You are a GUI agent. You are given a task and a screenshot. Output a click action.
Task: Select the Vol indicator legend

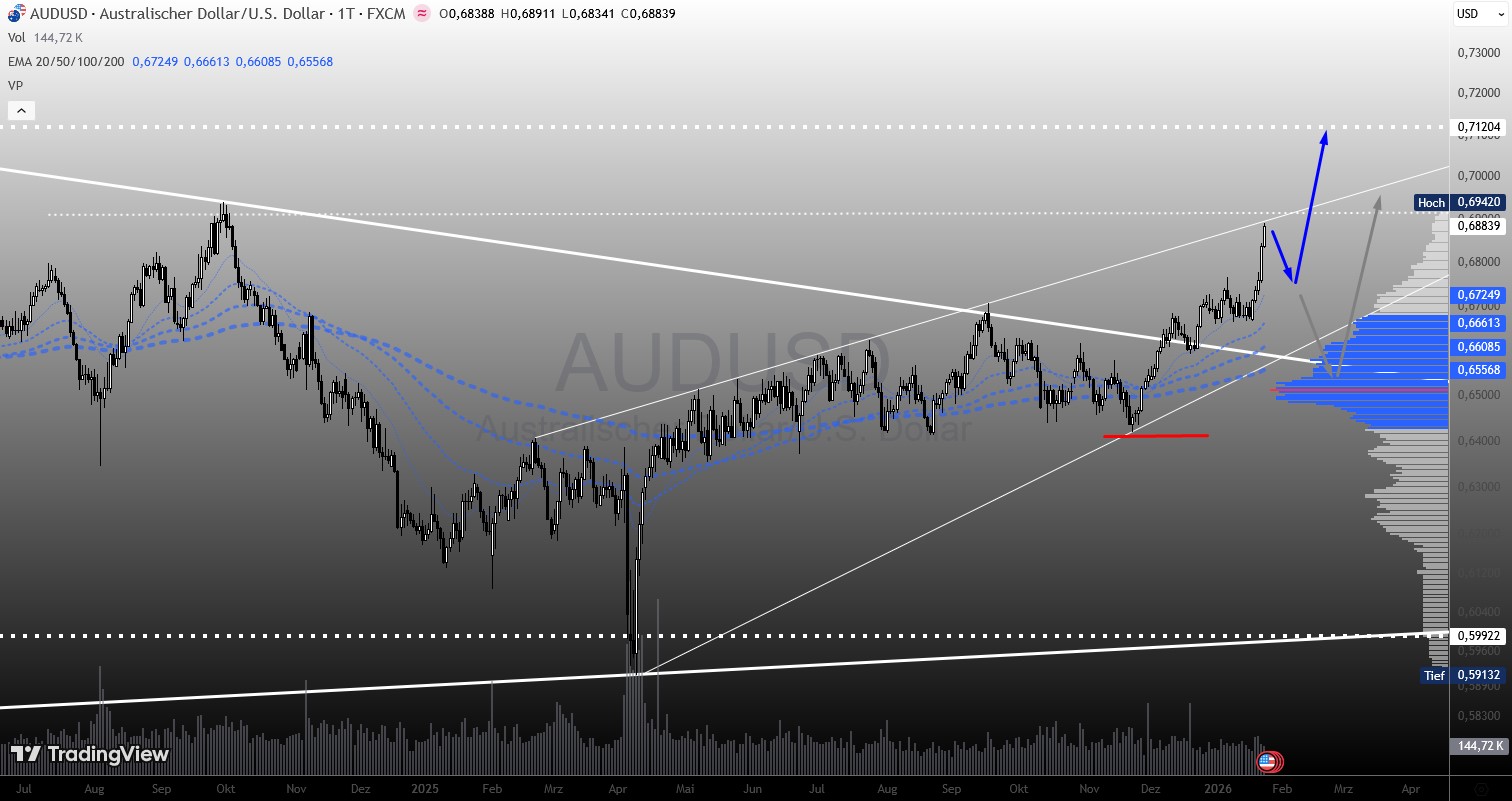(x=18, y=37)
